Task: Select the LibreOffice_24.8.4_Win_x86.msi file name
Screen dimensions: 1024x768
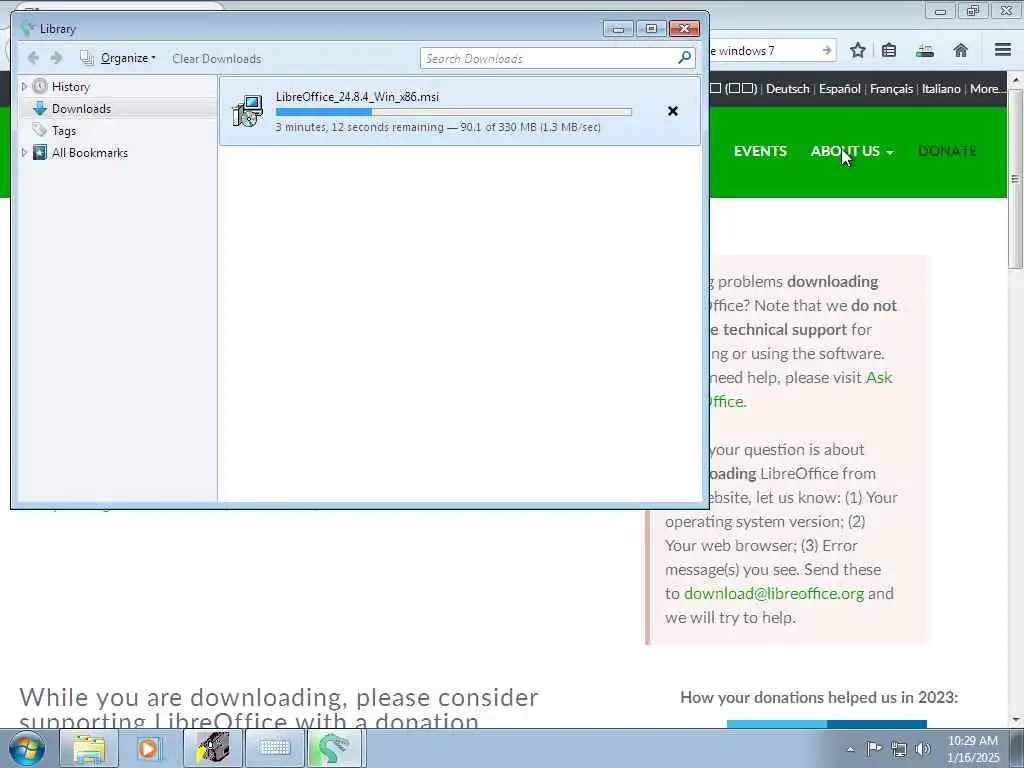Action: click(x=357, y=97)
